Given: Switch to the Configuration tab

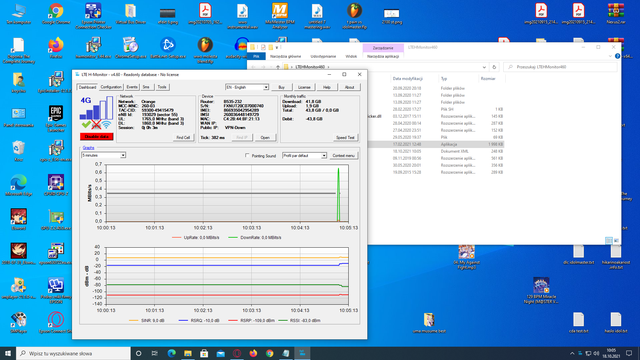Looking at the screenshot, I should coord(111,87).
